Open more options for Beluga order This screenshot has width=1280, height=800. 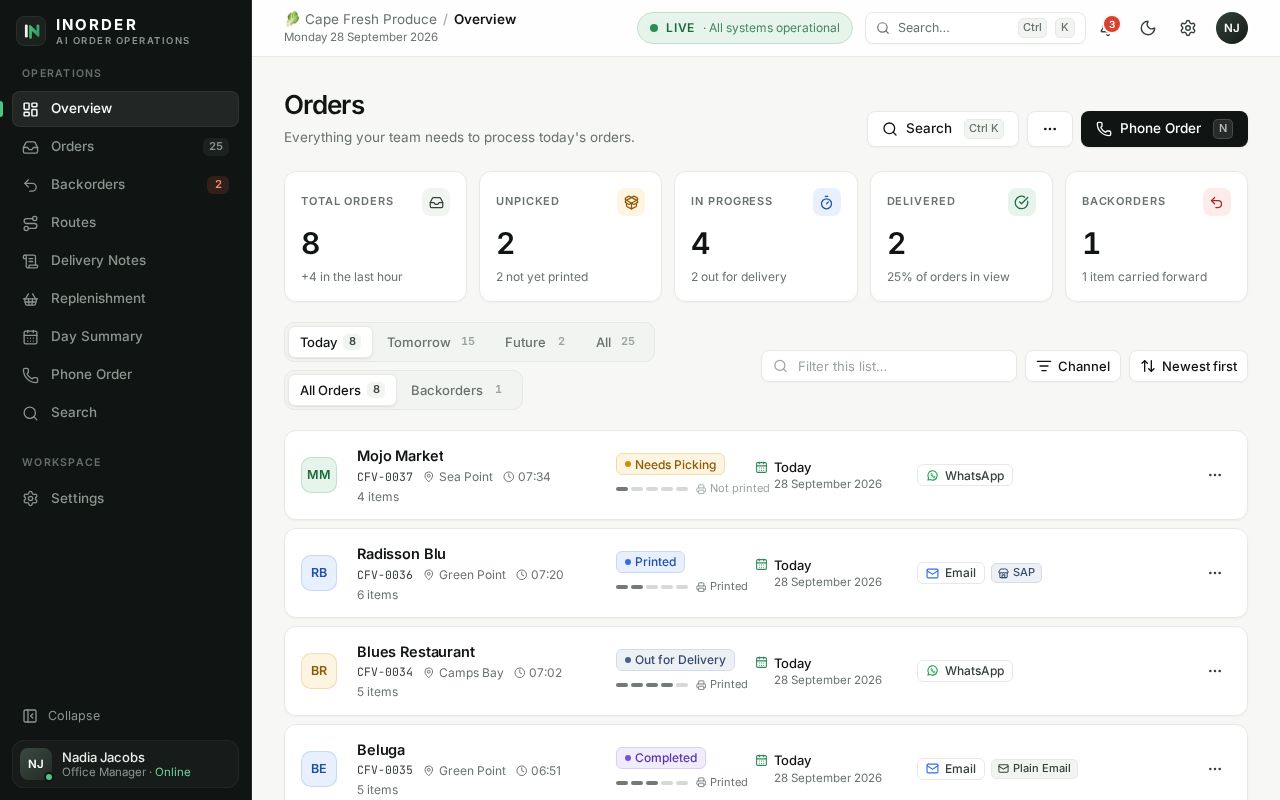pos(1215,769)
